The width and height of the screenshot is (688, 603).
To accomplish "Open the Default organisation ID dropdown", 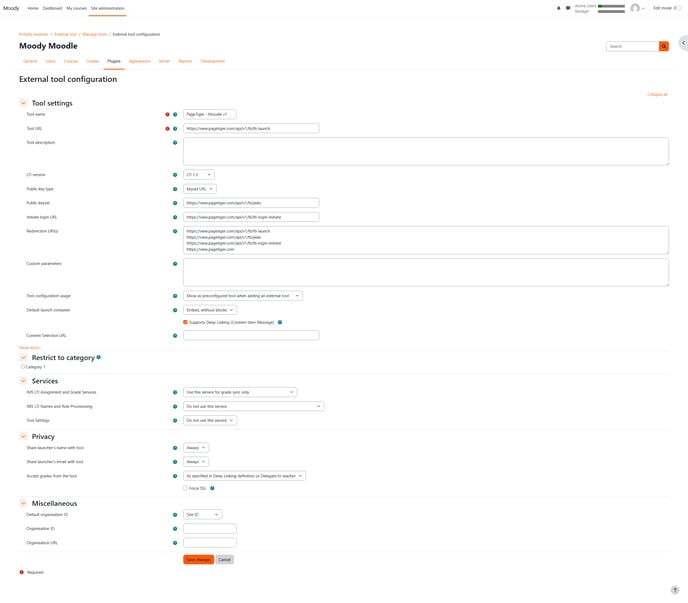I will click(x=203, y=514).
